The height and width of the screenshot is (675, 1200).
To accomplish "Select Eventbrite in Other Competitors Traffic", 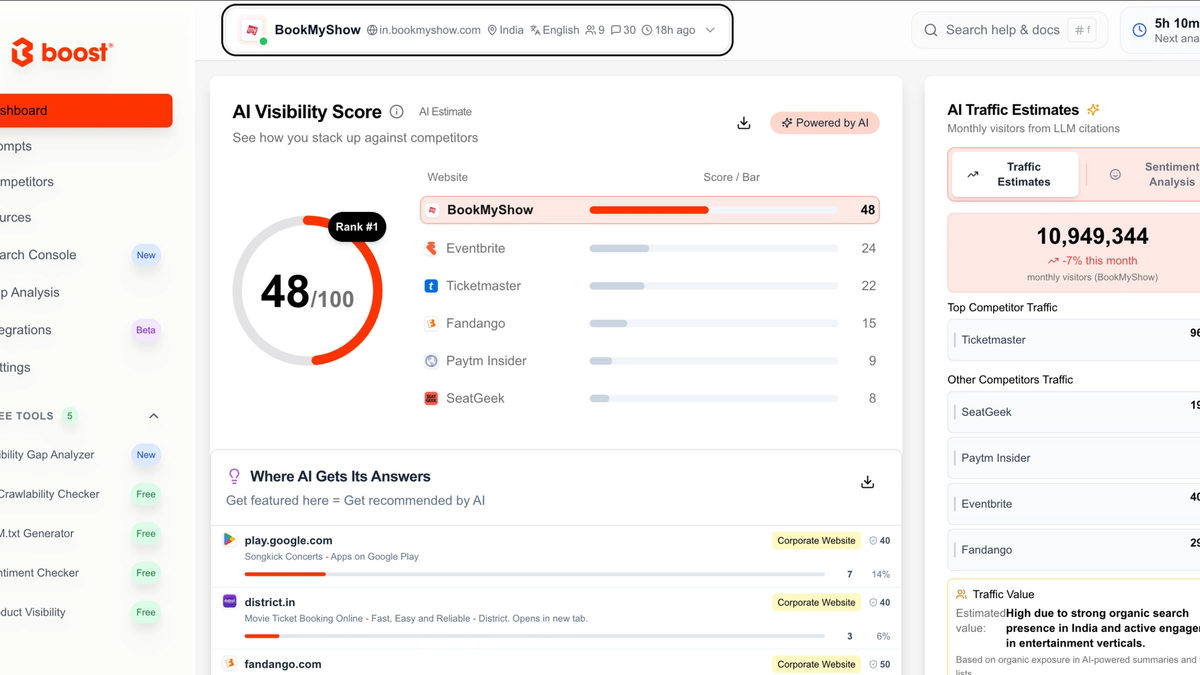I will [x=1074, y=504].
